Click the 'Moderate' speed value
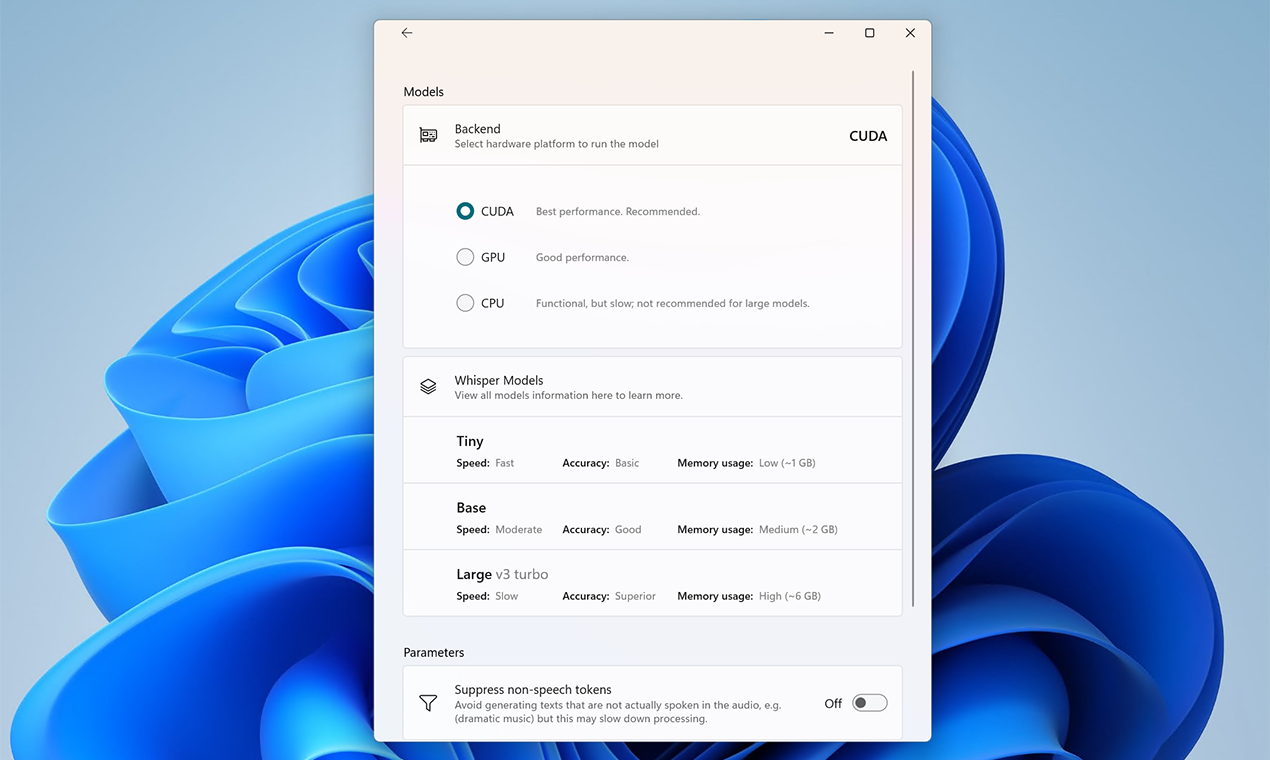Image resolution: width=1270 pixels, height=760 pixels. tap(519, 530)
